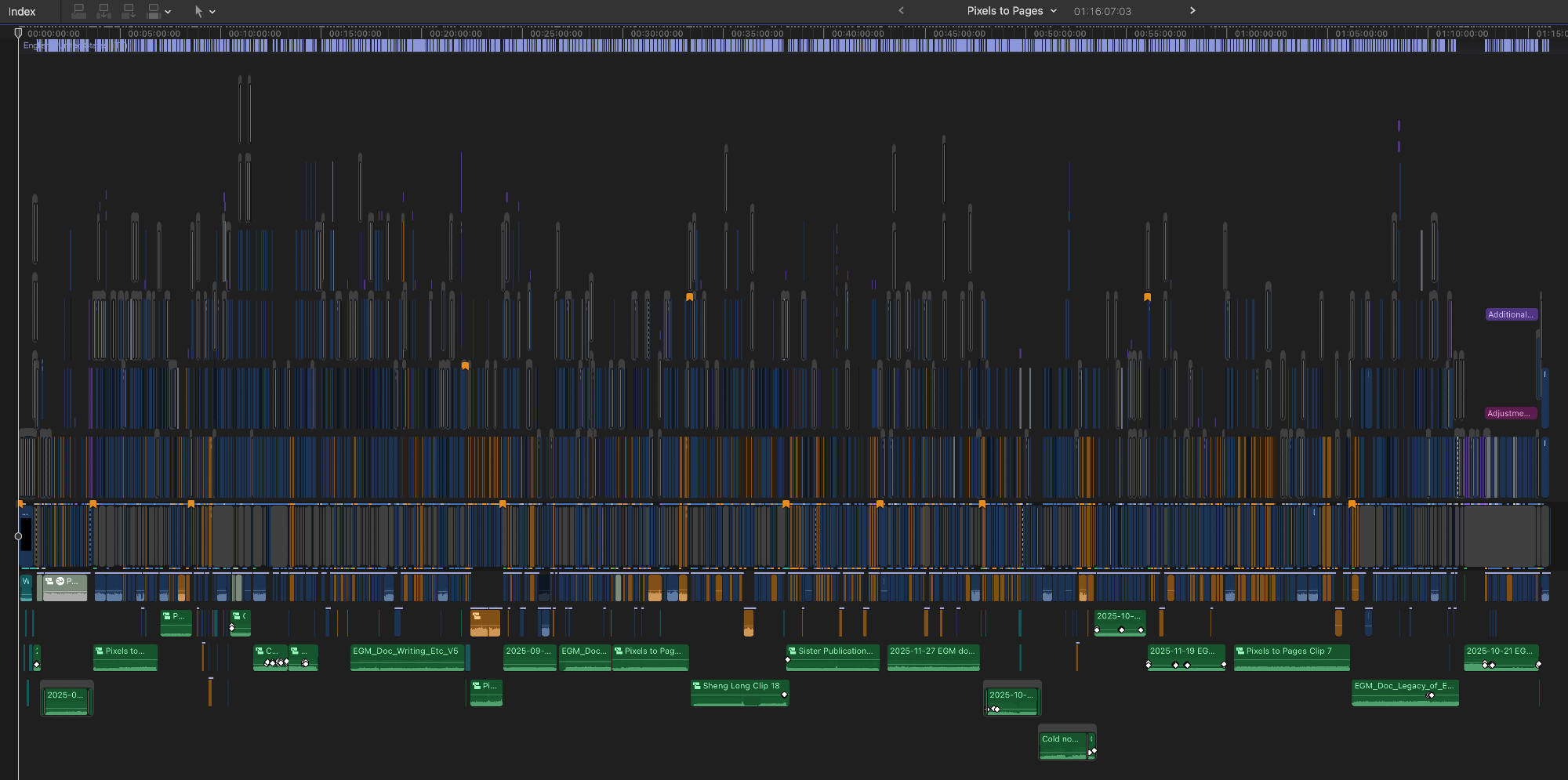
Task: Select the Additional title clip
Action: coord(1511,314)
